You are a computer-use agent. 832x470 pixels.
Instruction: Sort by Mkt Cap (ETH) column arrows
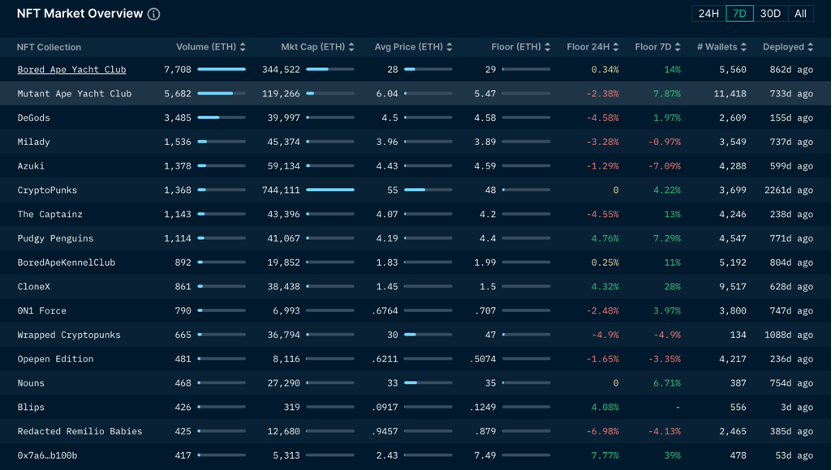tap(352, 47)
